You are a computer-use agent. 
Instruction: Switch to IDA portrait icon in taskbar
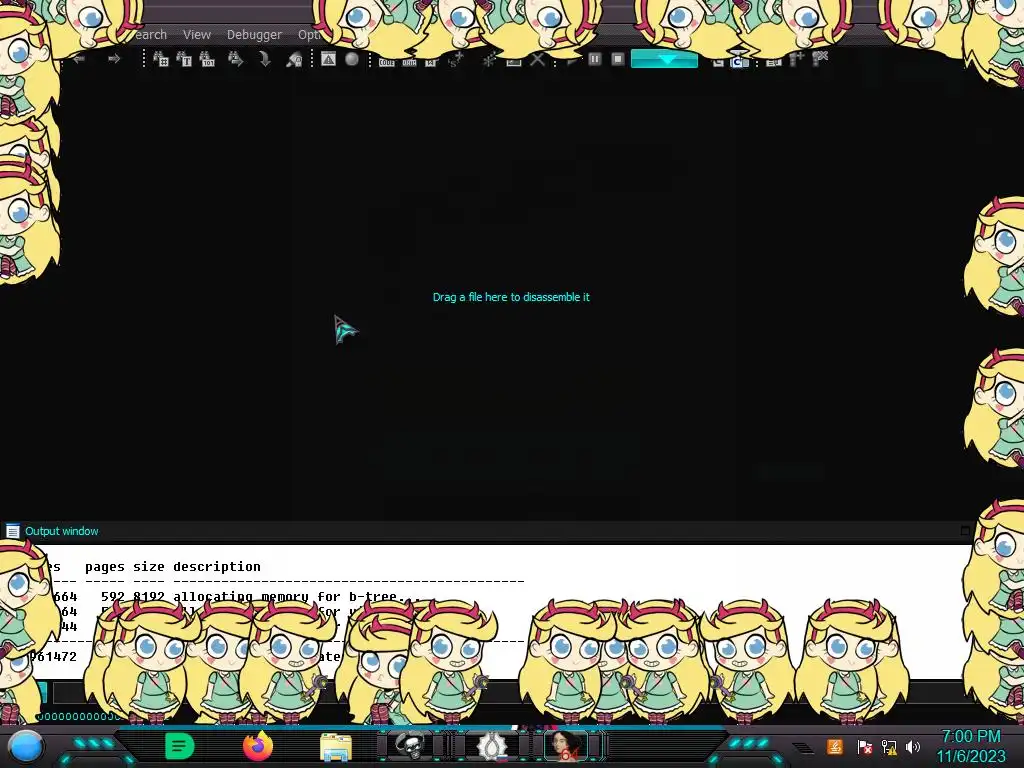tap(566, 745)
